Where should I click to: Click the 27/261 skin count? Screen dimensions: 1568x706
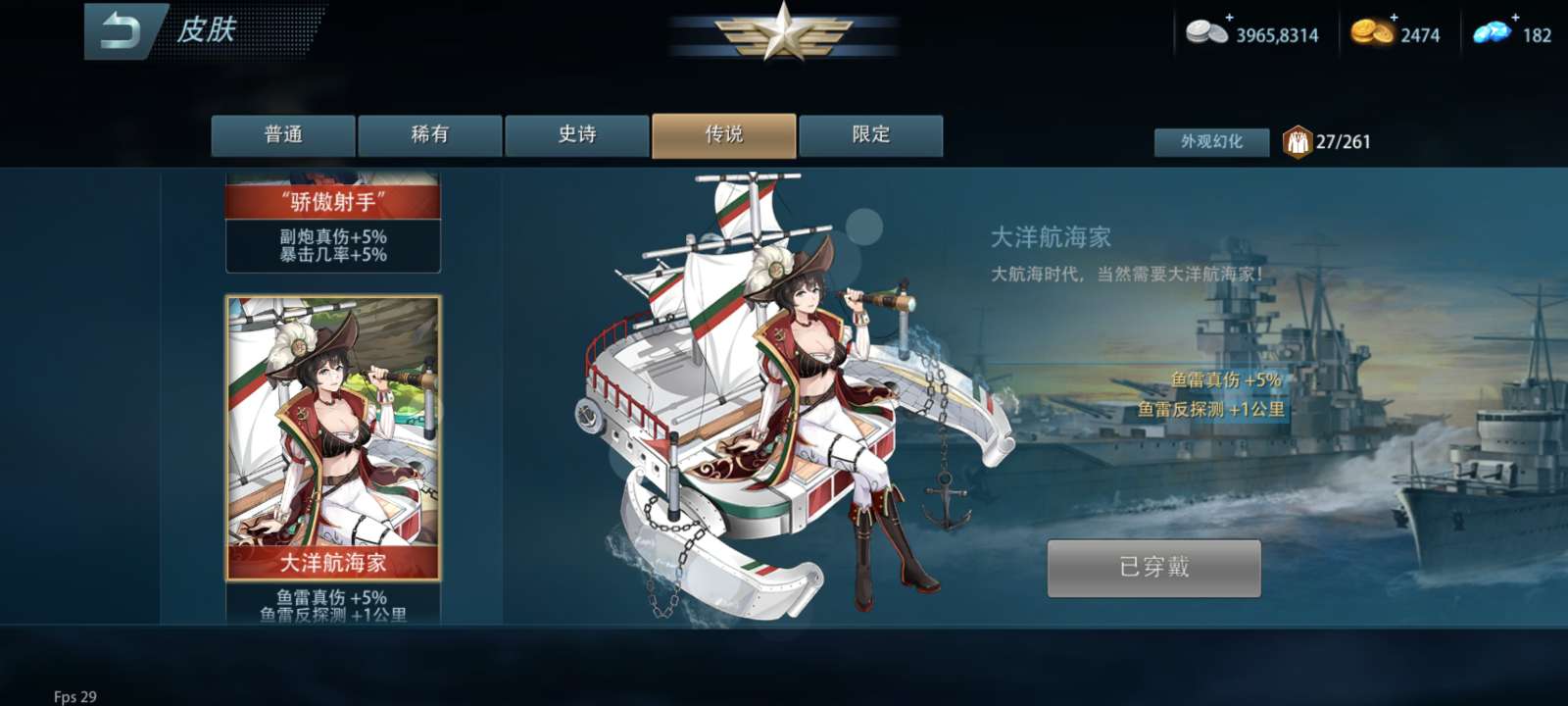click(x=1344, y=142)
